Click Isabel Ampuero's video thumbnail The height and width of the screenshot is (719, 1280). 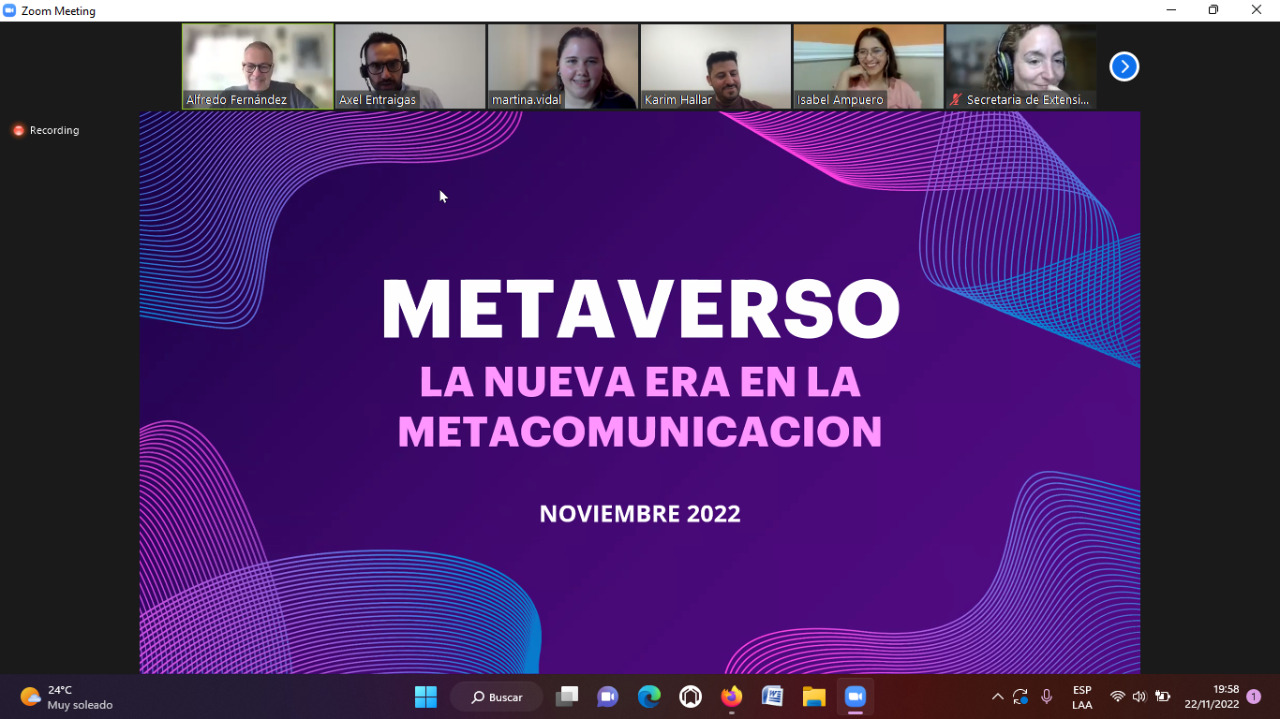coord(868,66)
